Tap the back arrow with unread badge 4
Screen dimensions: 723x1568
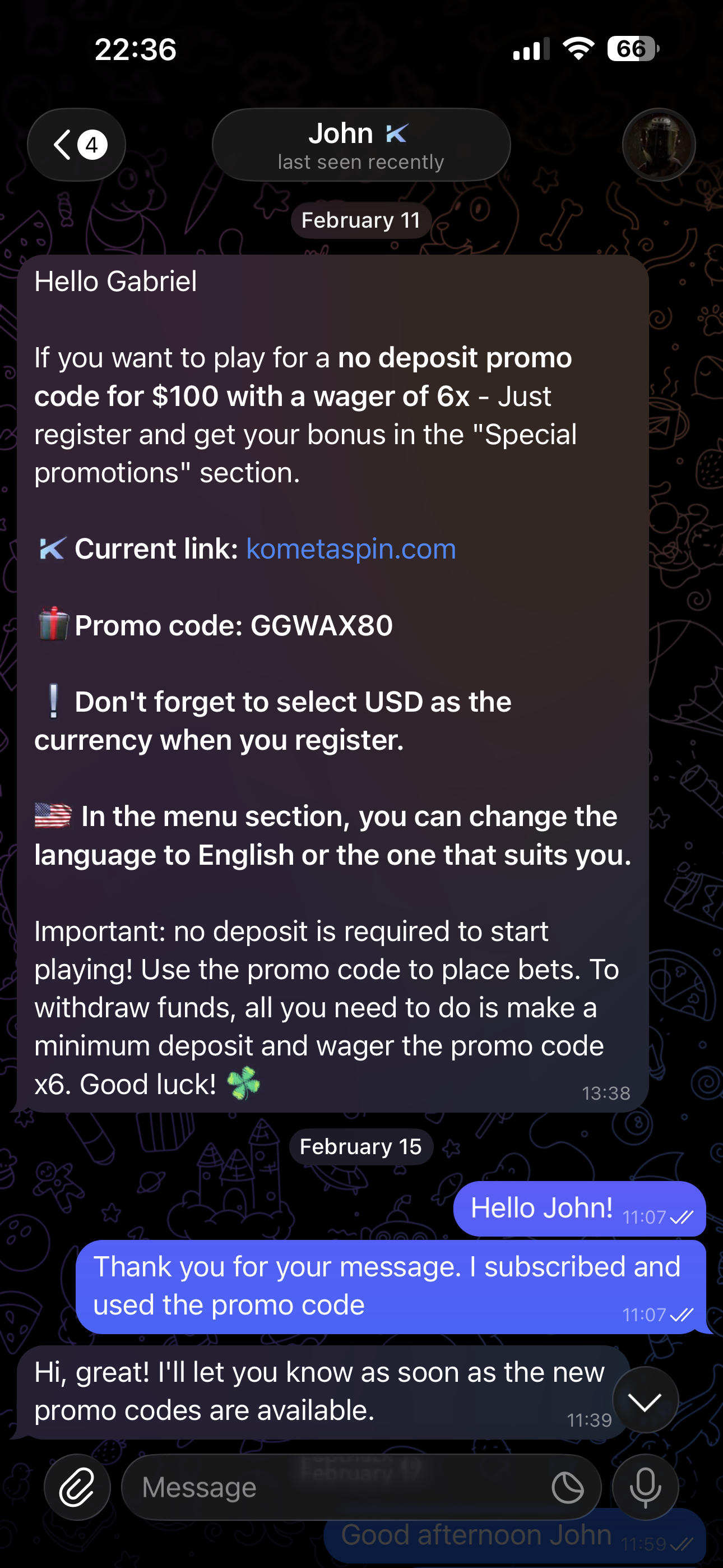point(77,145)
